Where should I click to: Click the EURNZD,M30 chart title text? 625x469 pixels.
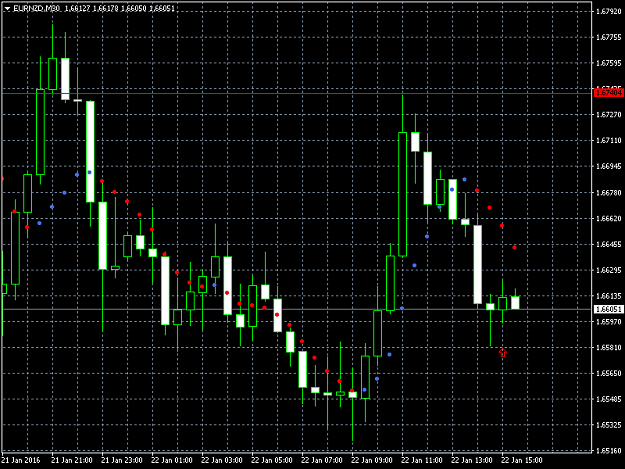[x=37, y=8]
